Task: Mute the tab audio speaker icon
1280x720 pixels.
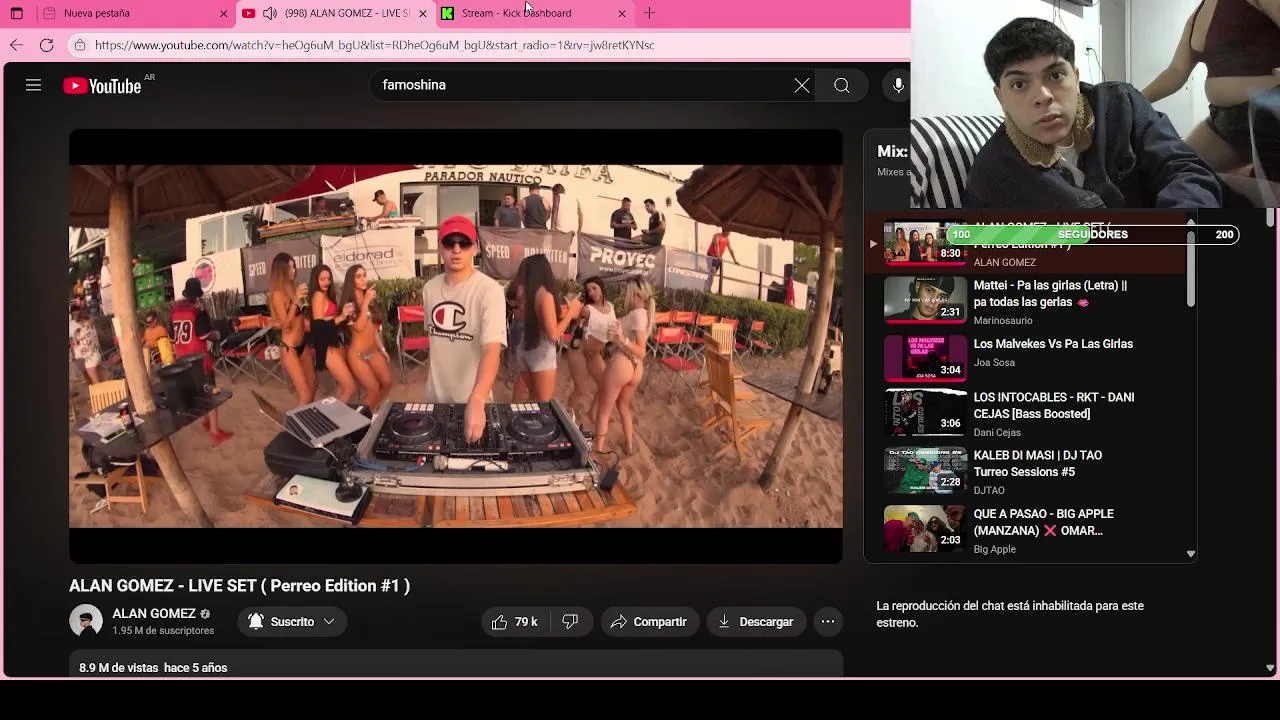Action: (270, 13)
